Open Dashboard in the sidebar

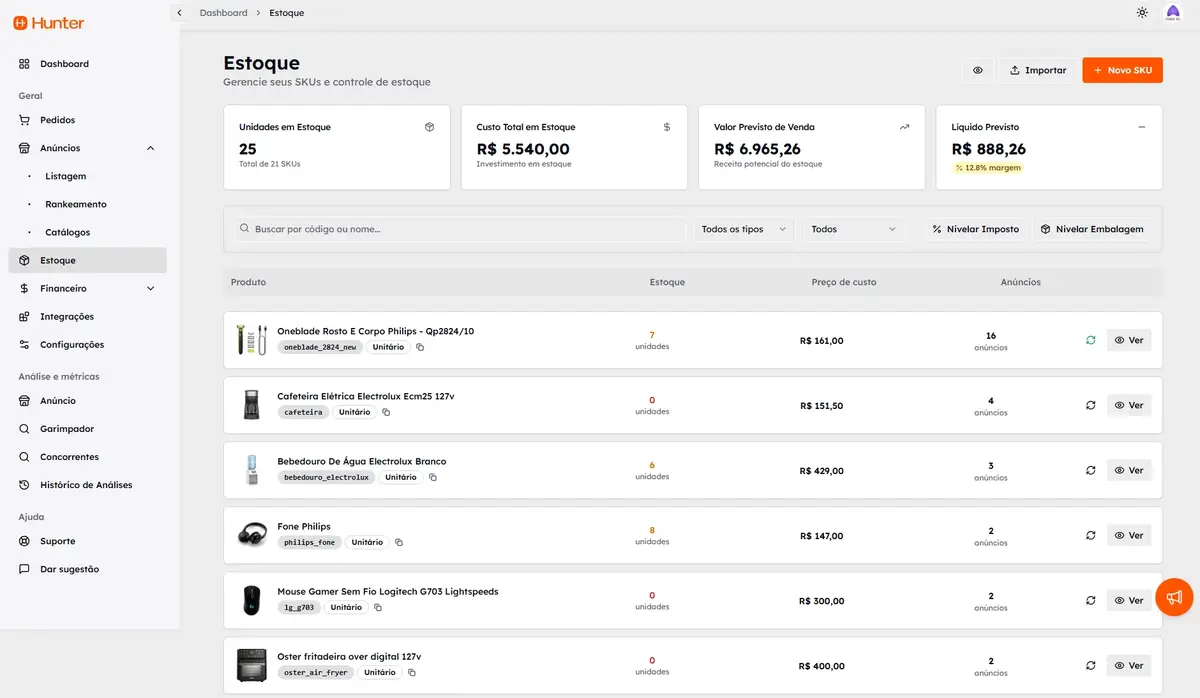pyautogui.click(x=87, y=64)
